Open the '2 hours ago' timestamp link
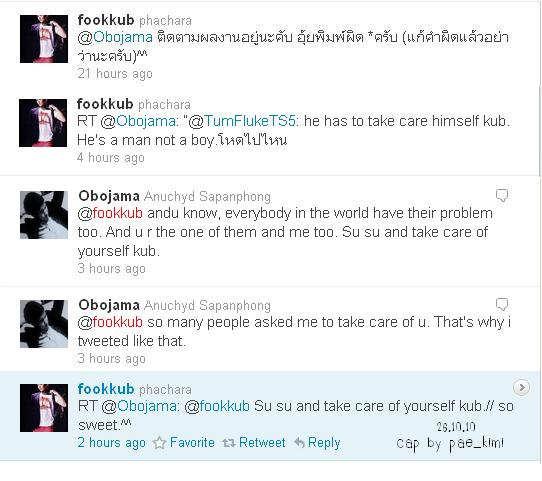Viewport: 542px width, 481px height. click(112, 443)
